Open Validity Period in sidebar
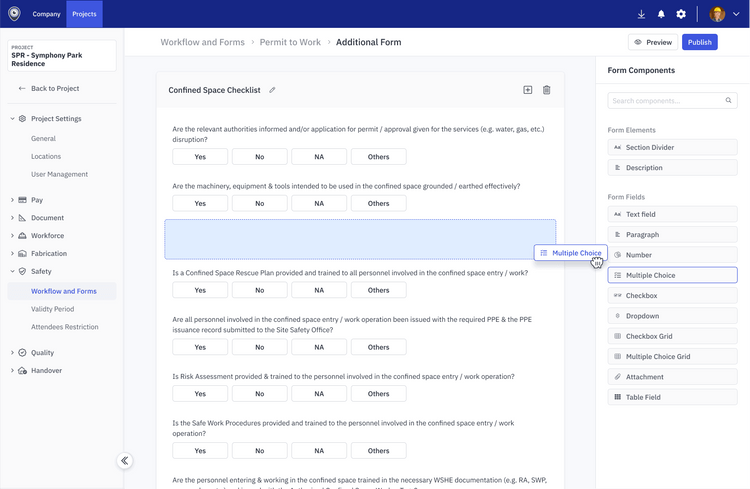The width and height of the screenshot is (750, 489). coord(52,309)
